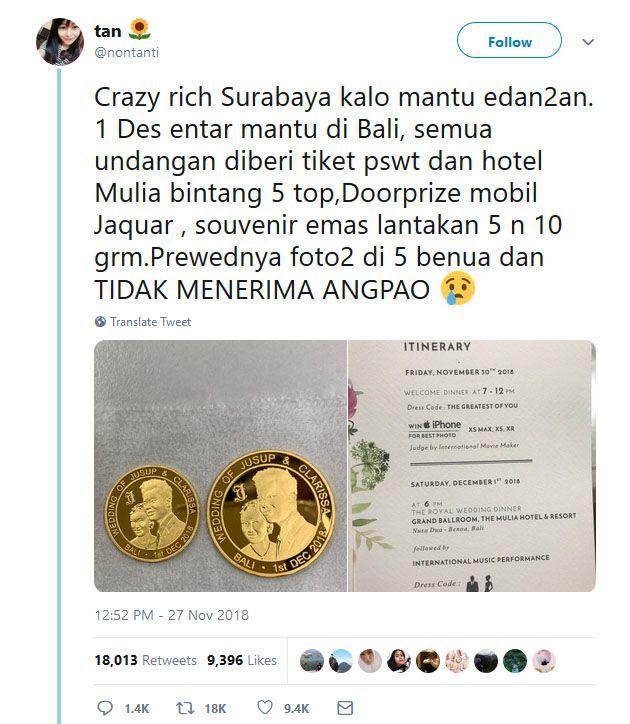630x724 pixels.
Task: Open the tweet options chevron dropdown
Action: (x=588, y=42)
